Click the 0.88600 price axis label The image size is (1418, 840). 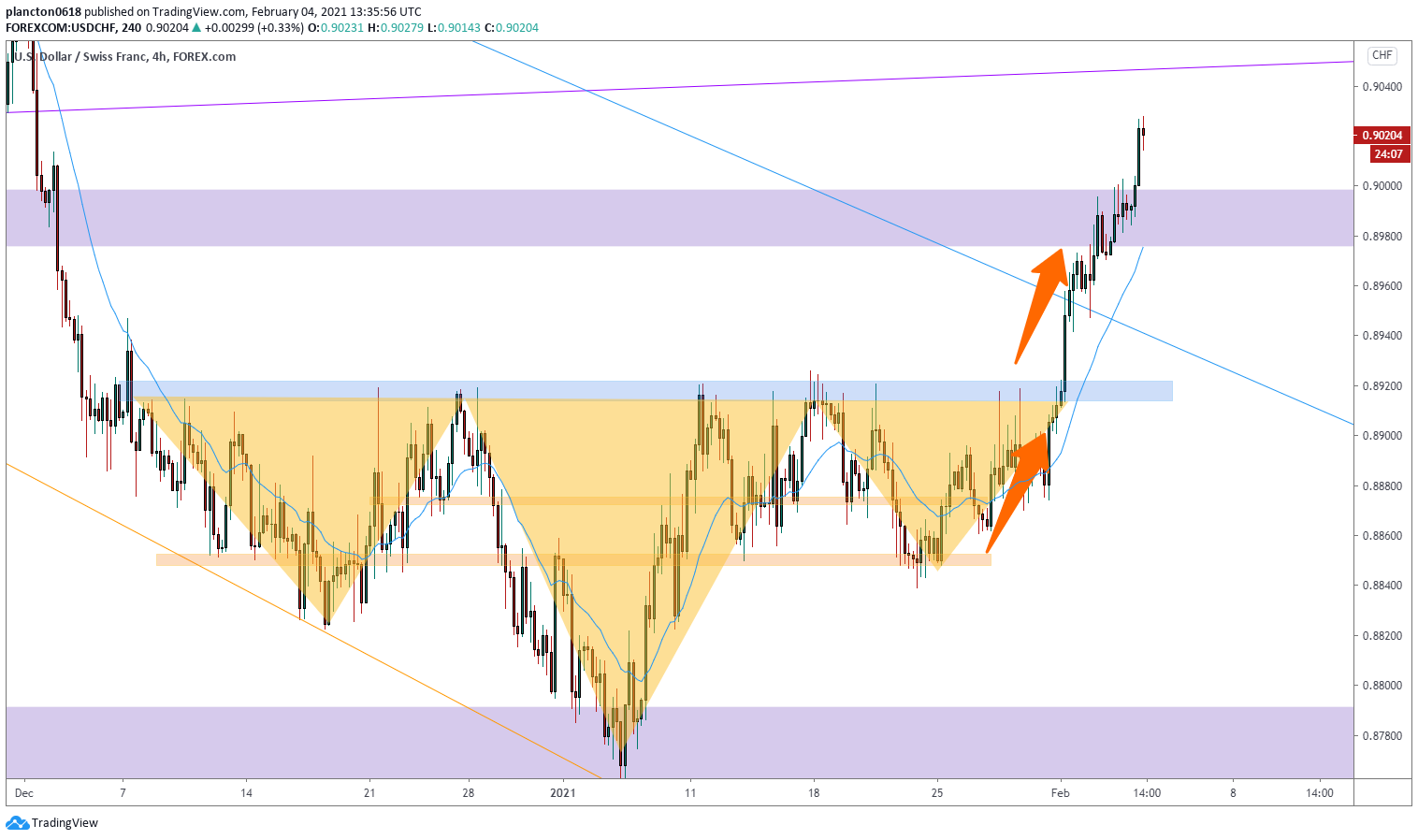pyautogui.click(x=1382, y=536)
